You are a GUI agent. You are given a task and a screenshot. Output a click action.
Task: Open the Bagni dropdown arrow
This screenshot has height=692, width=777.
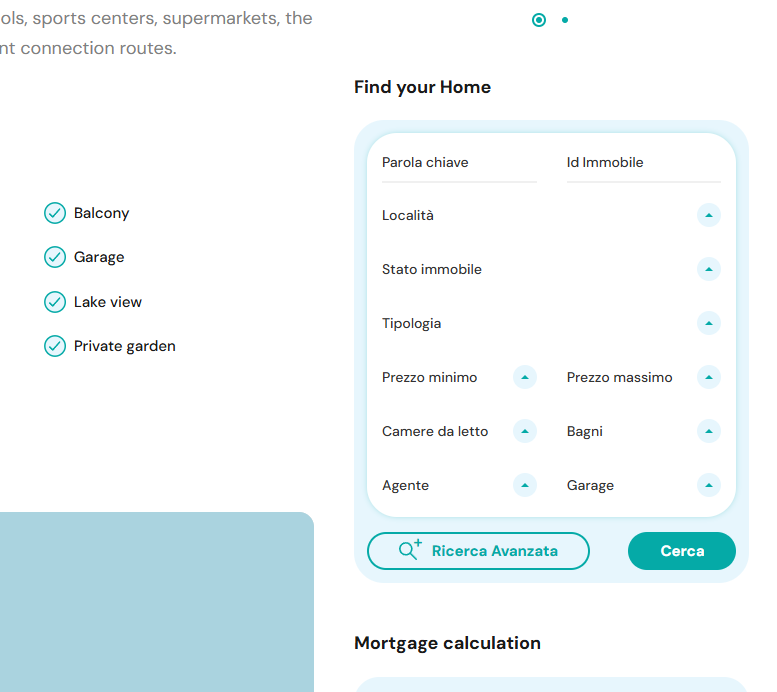tap(709, 431)
